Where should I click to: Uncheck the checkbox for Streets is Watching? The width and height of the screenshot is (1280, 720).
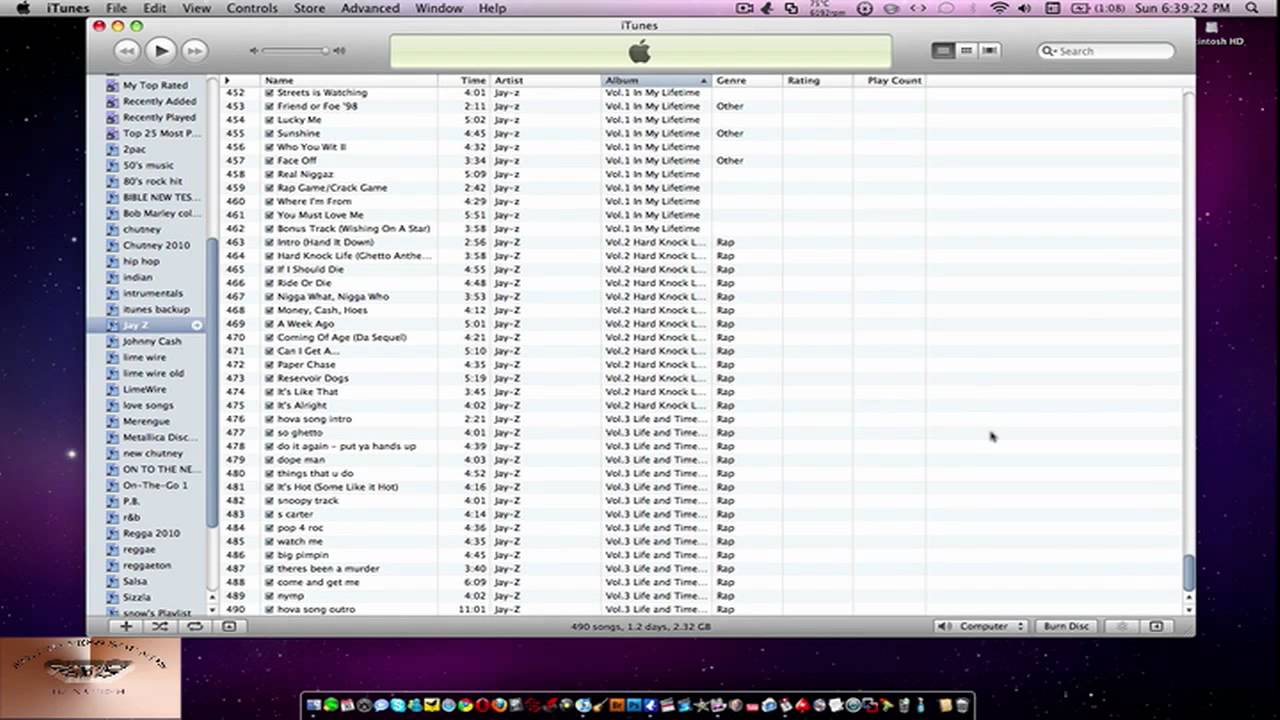269,92
